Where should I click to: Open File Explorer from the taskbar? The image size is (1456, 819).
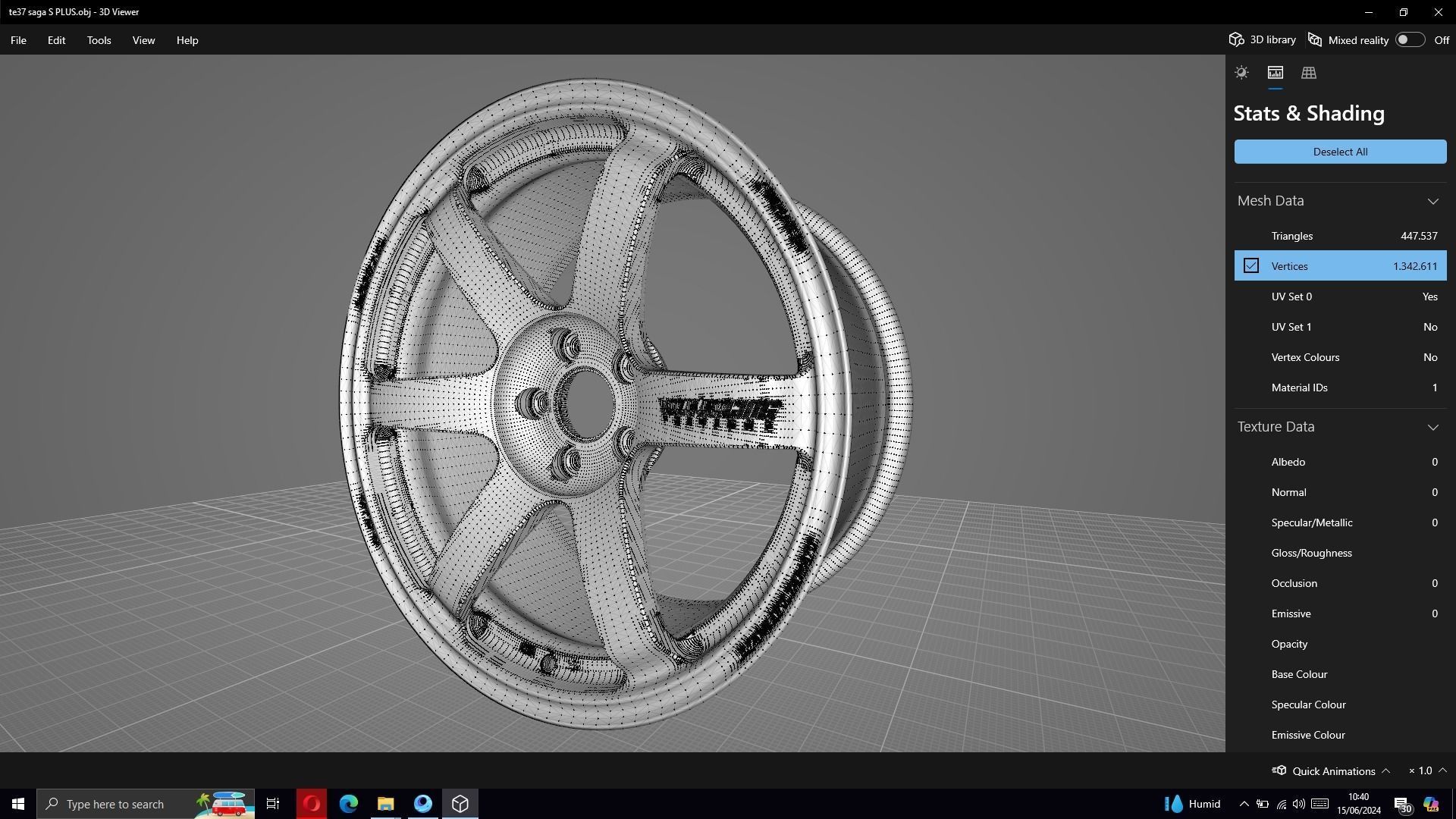[385, 804]
